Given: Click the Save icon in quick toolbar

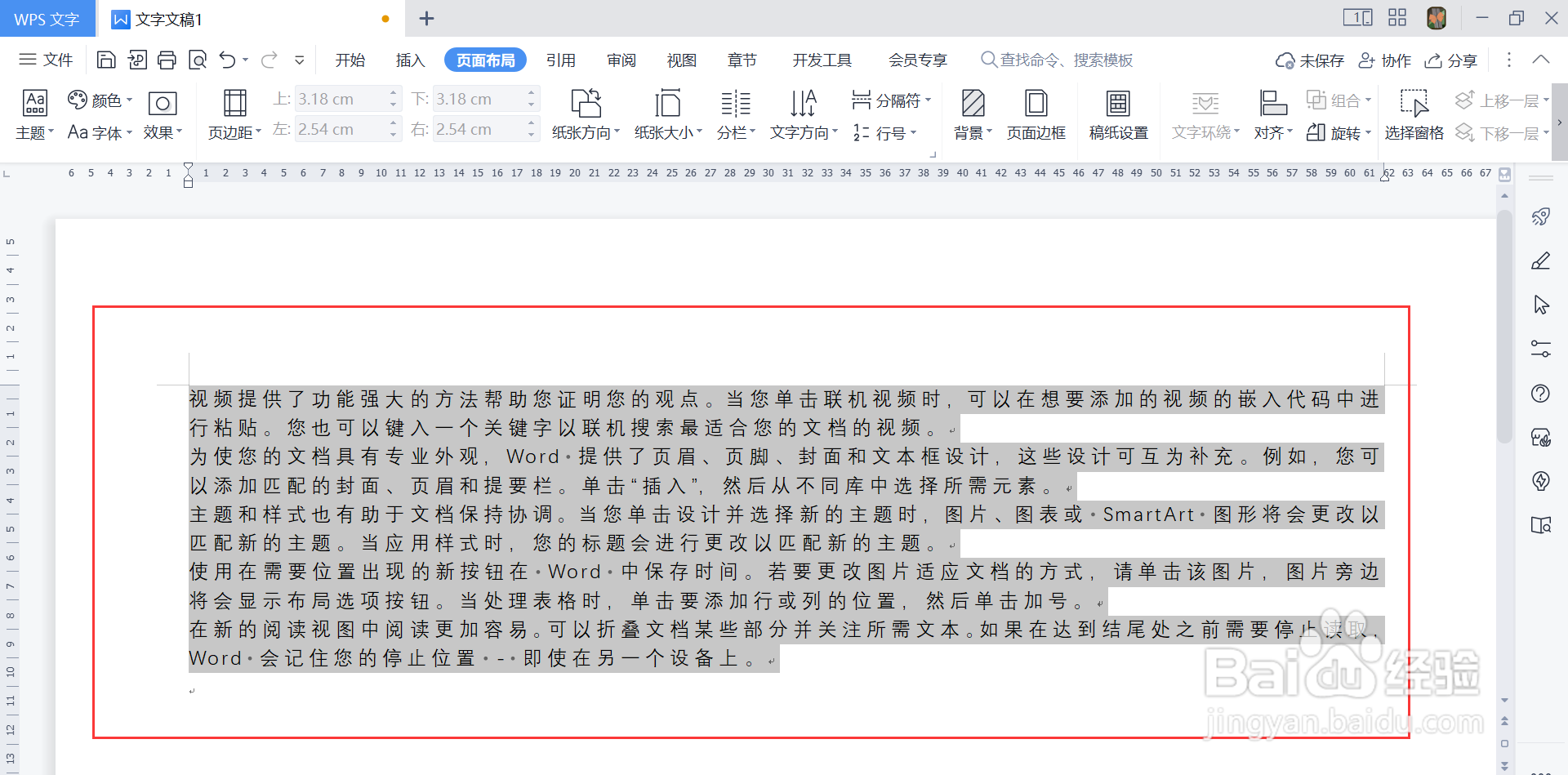Looking at the screenshot, I should coord(106,60).
